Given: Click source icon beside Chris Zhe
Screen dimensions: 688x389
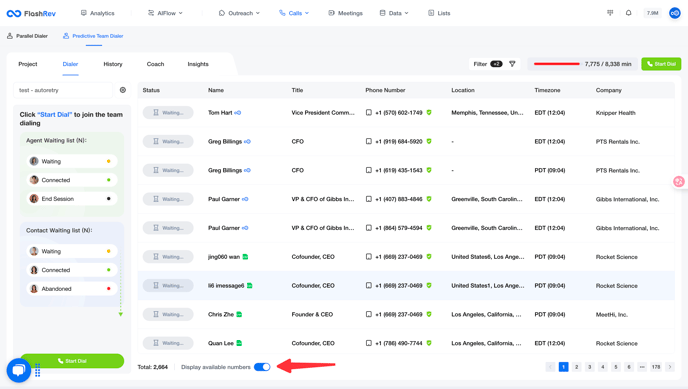Looking at the screenshot, I should click(x=239, y=314).
